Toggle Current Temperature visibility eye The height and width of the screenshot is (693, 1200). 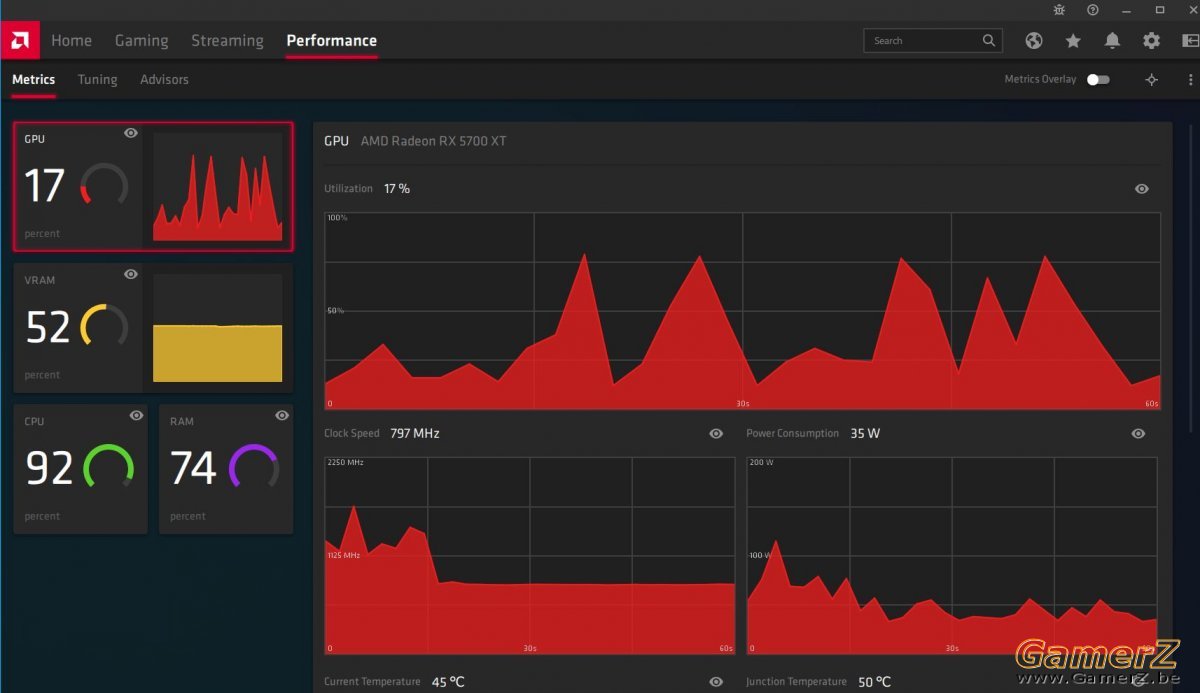point(716,681)
